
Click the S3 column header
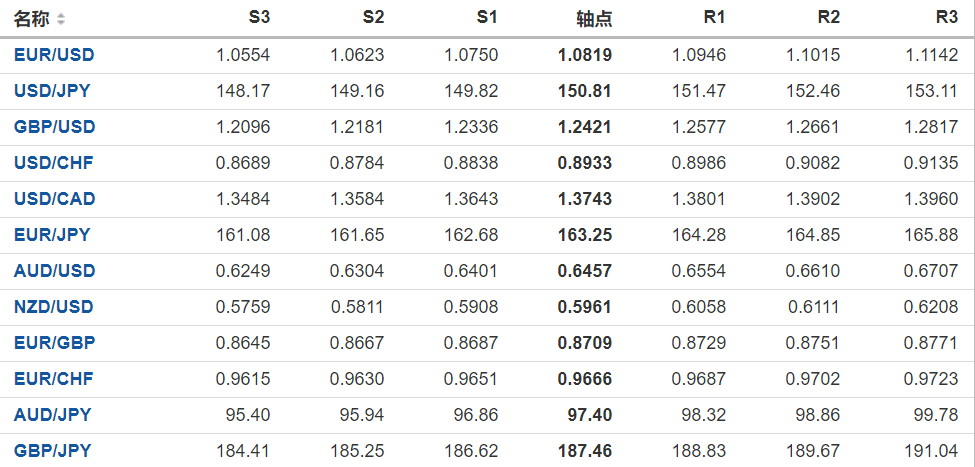pos(258,18)
